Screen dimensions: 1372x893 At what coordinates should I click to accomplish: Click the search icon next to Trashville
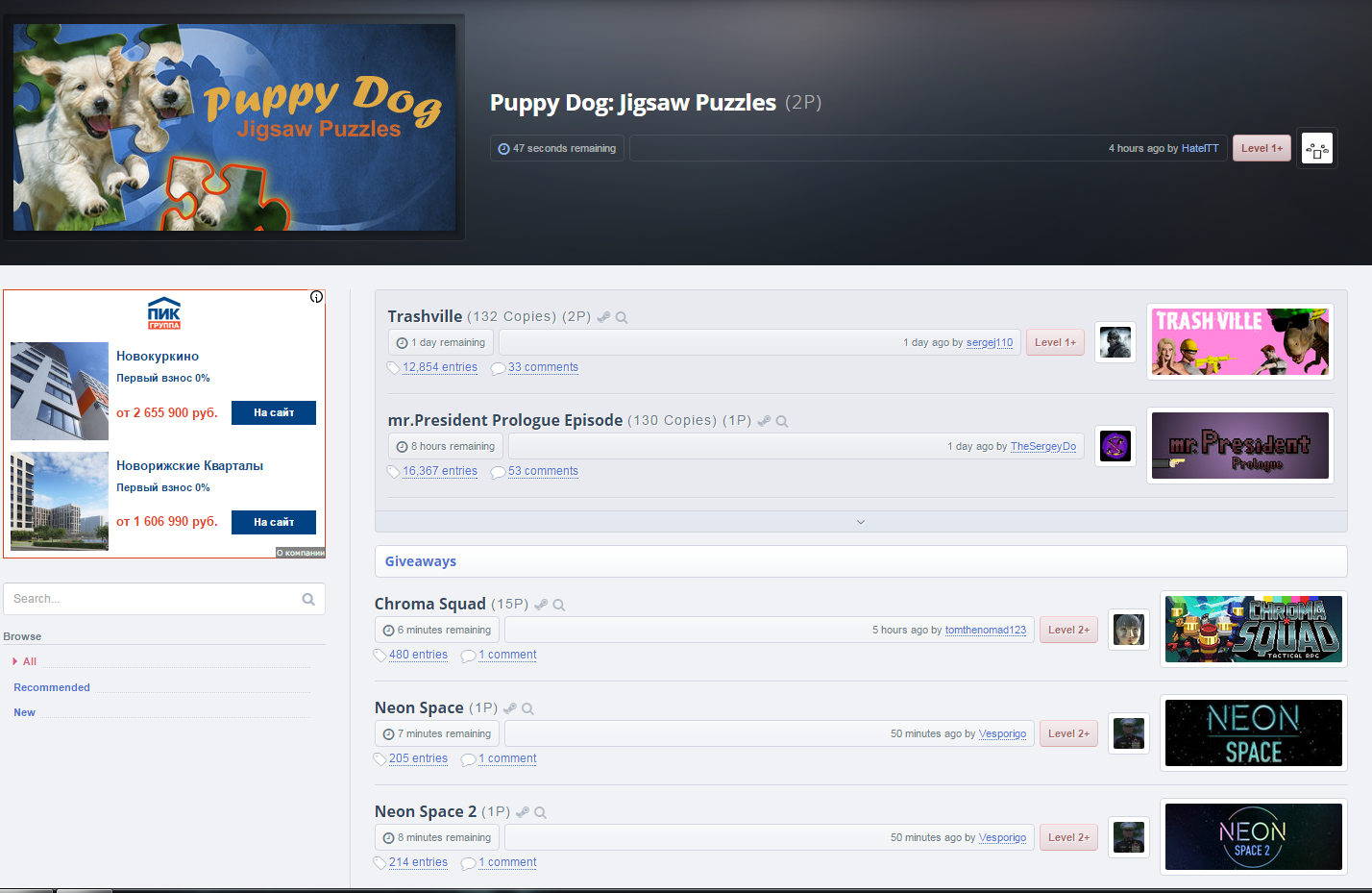[x=622, y=317]
